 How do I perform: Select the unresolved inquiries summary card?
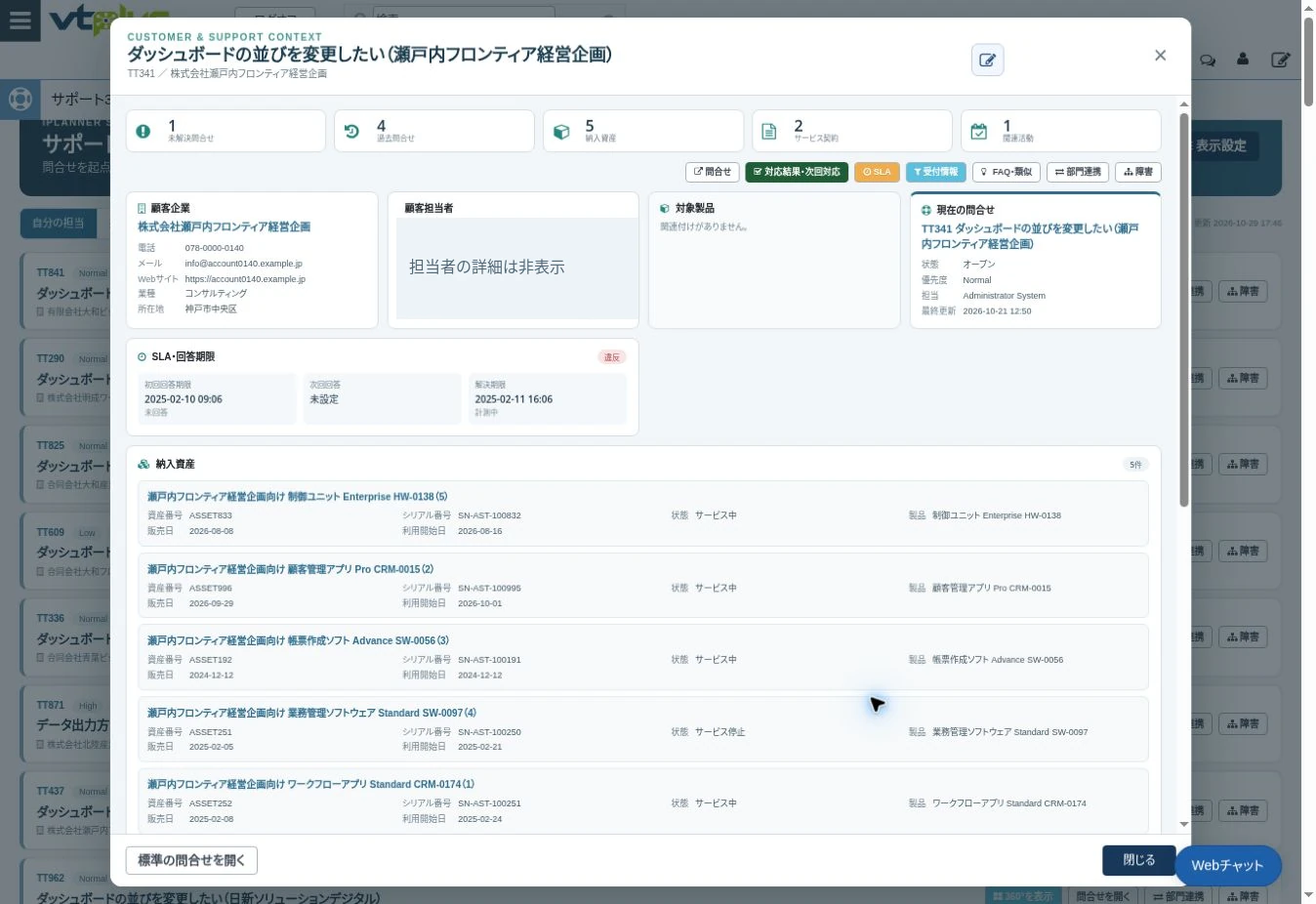[x=226, y=131]
